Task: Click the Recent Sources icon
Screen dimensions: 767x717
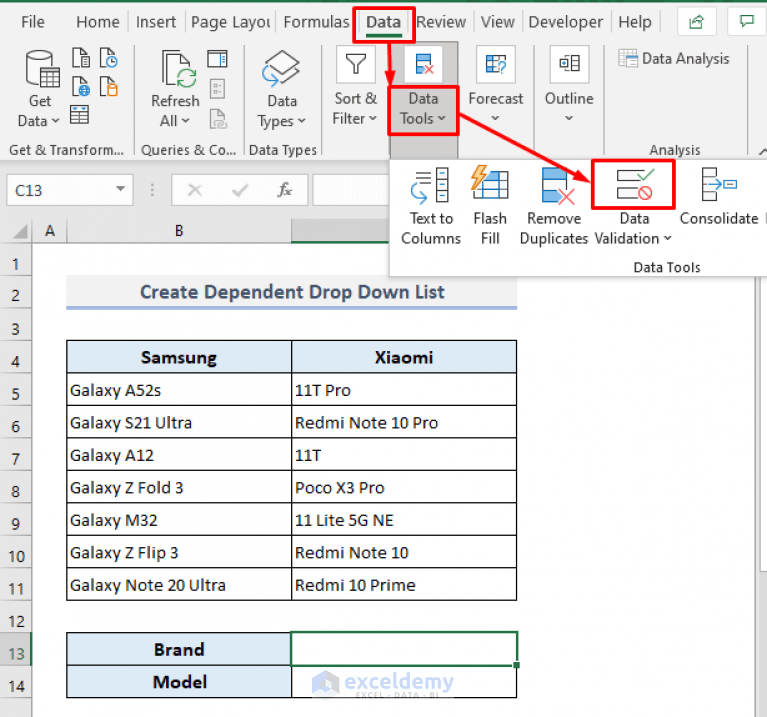Action: [109, 58]
